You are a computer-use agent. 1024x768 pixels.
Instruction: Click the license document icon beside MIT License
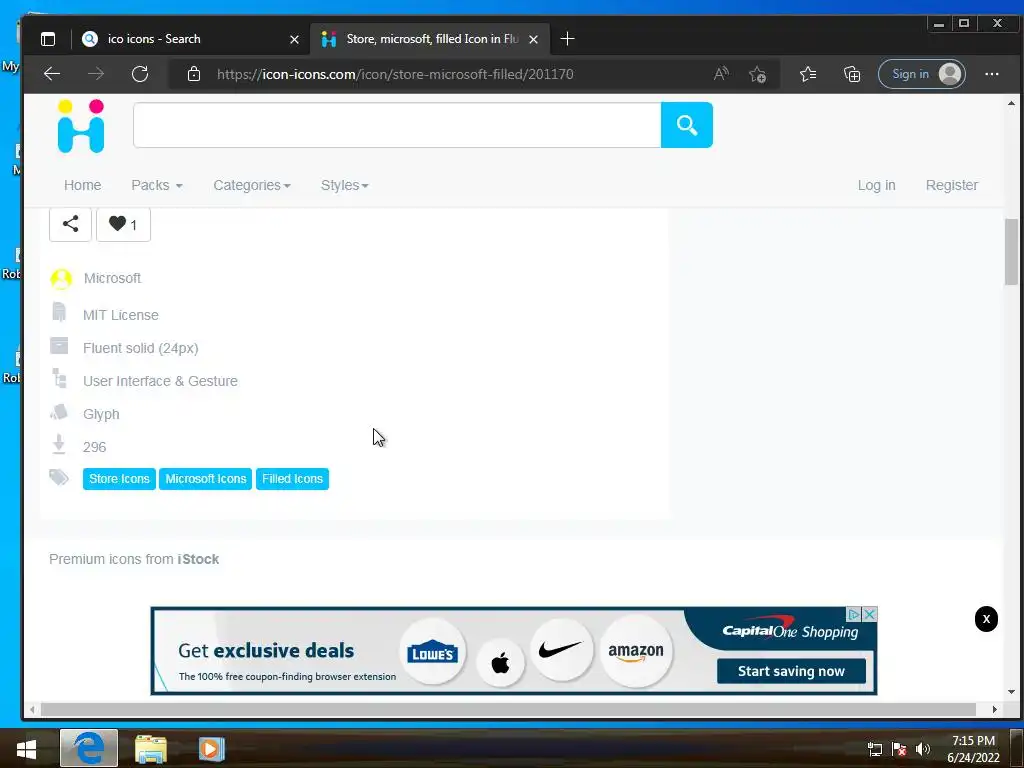tap(59, 313)
